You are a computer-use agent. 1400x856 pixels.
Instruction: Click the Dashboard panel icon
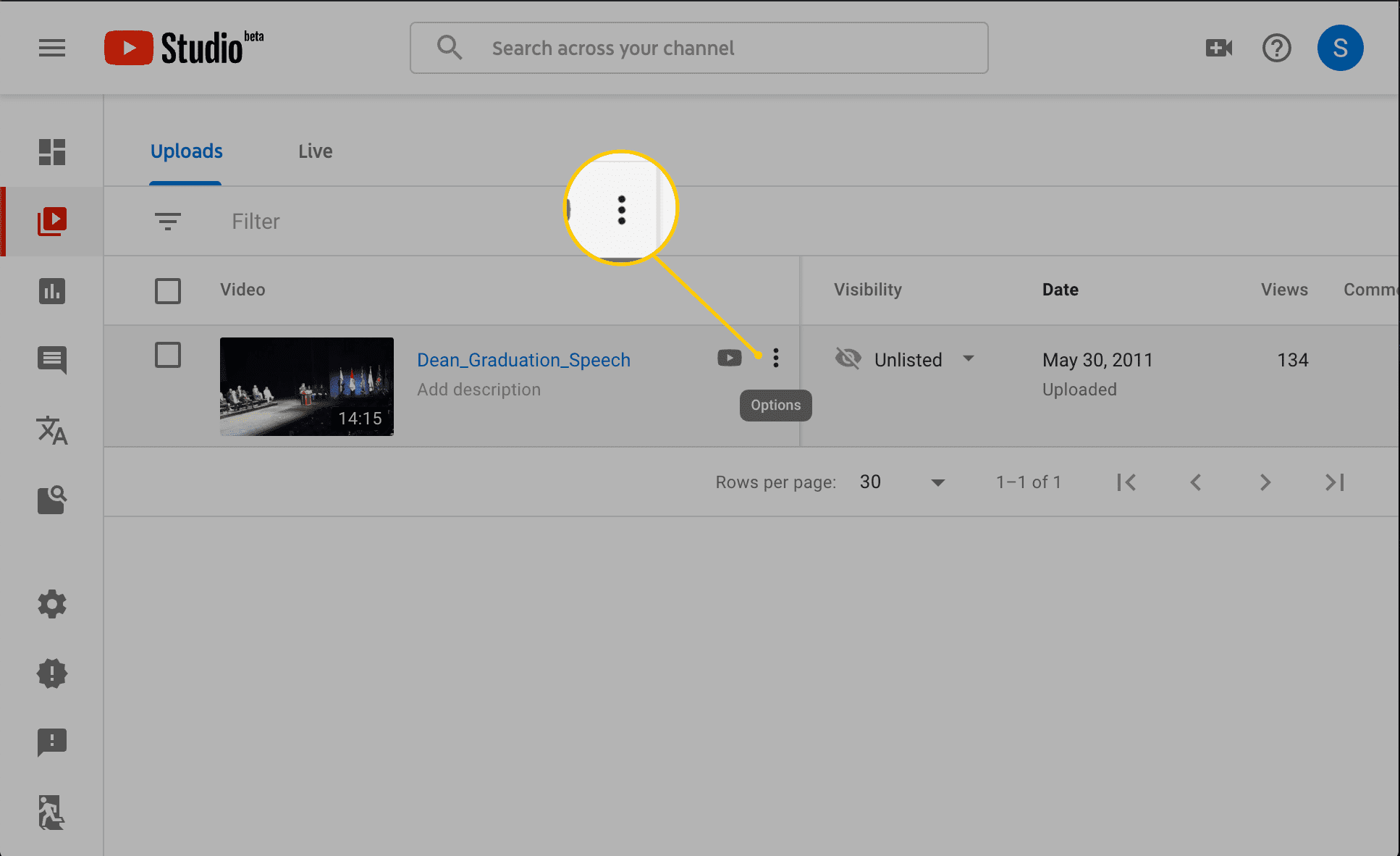point(52,151)
